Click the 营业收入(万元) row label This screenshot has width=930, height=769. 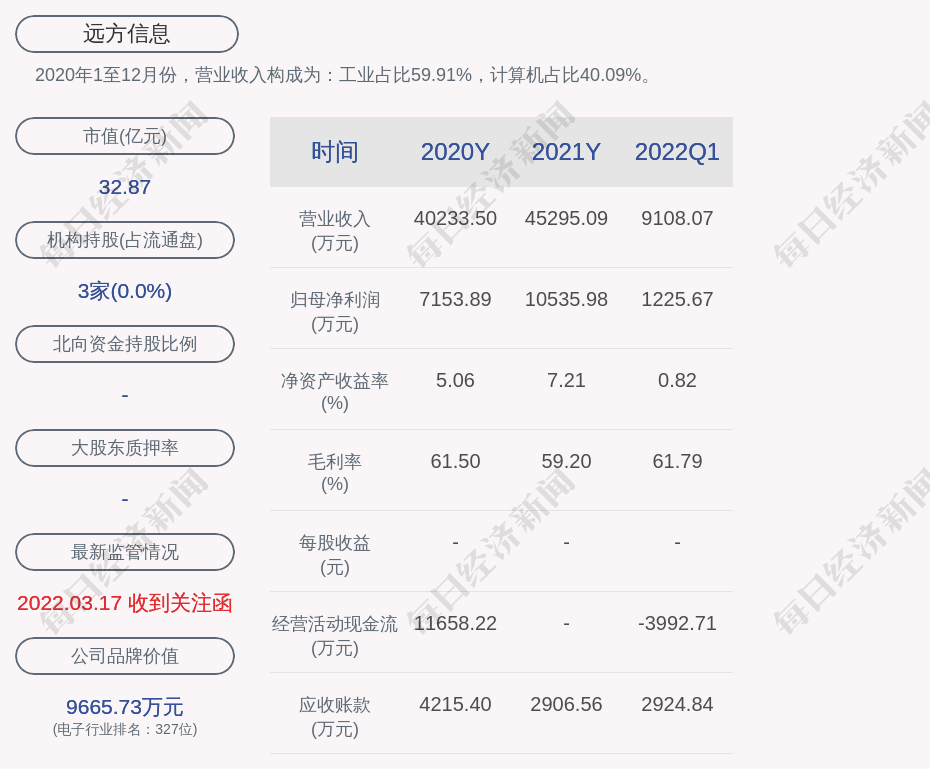pyautogui.click(x=335, y=231)
